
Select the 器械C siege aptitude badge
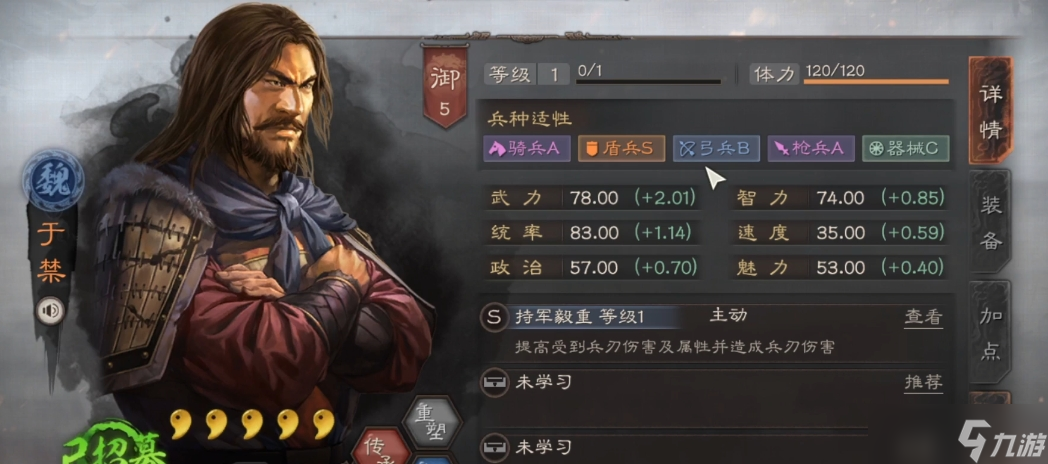pyautogui.click(x=906, y=148)
